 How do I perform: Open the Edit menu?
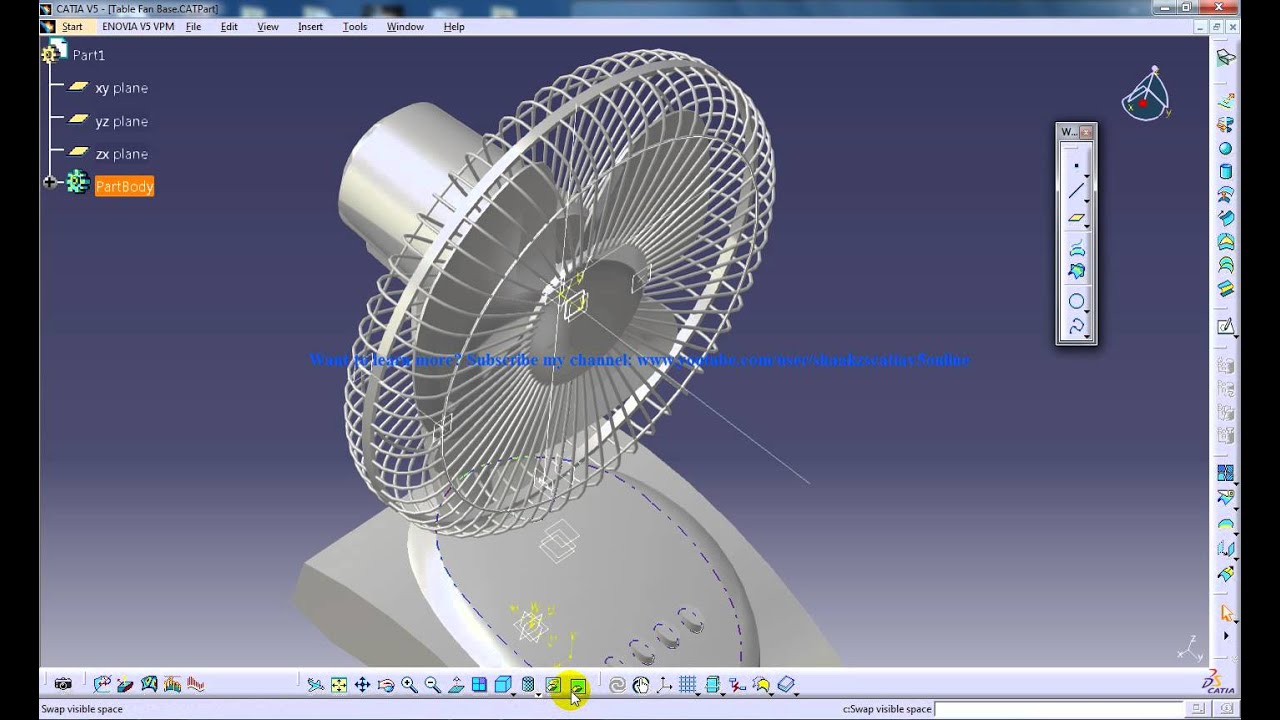coord(229,27)
